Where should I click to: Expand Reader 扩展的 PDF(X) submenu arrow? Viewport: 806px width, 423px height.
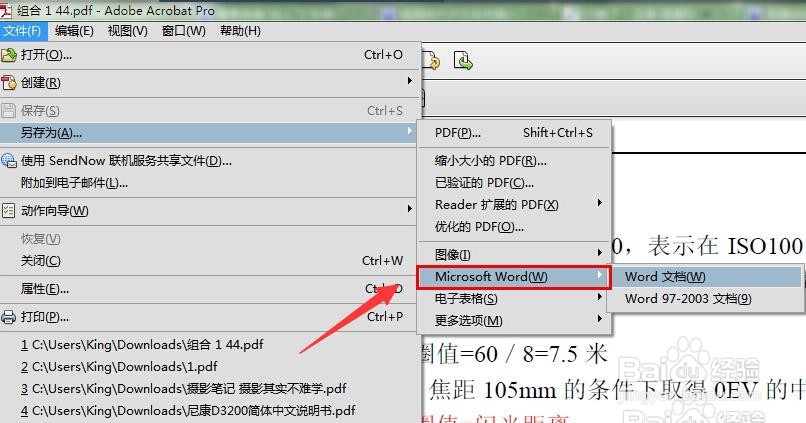point(599,203)
